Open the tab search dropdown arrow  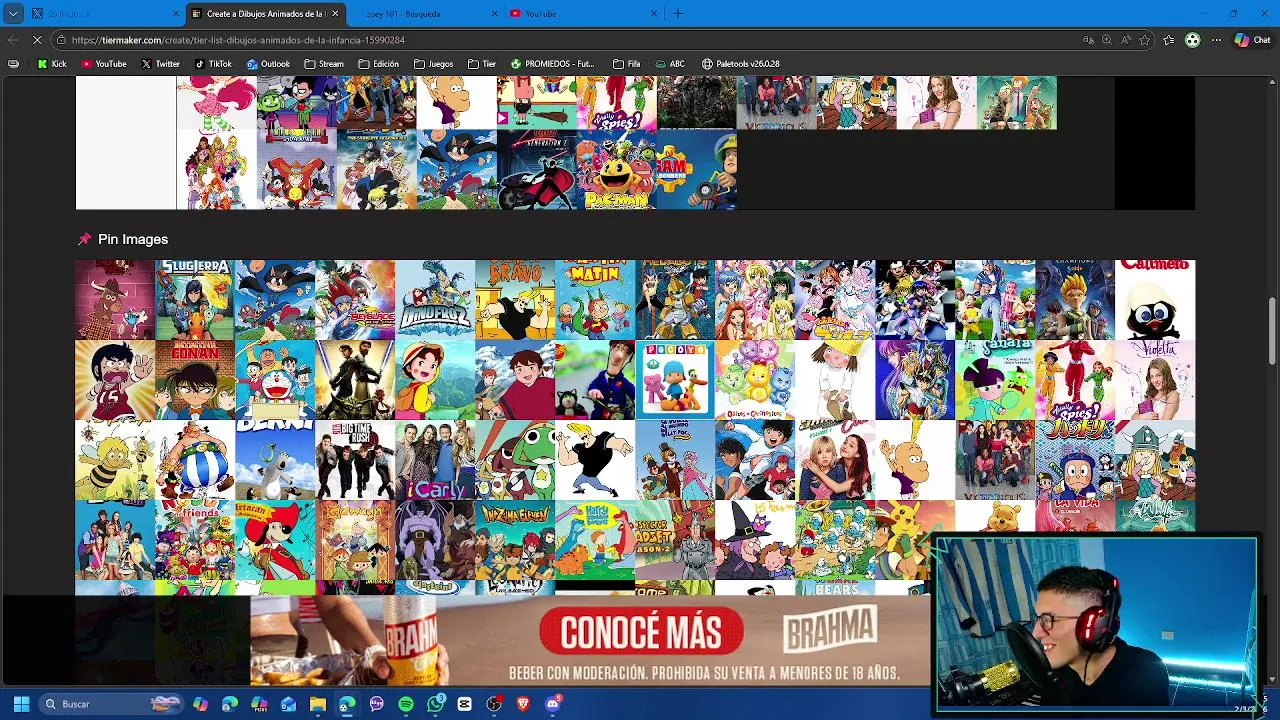pos(12,13)
